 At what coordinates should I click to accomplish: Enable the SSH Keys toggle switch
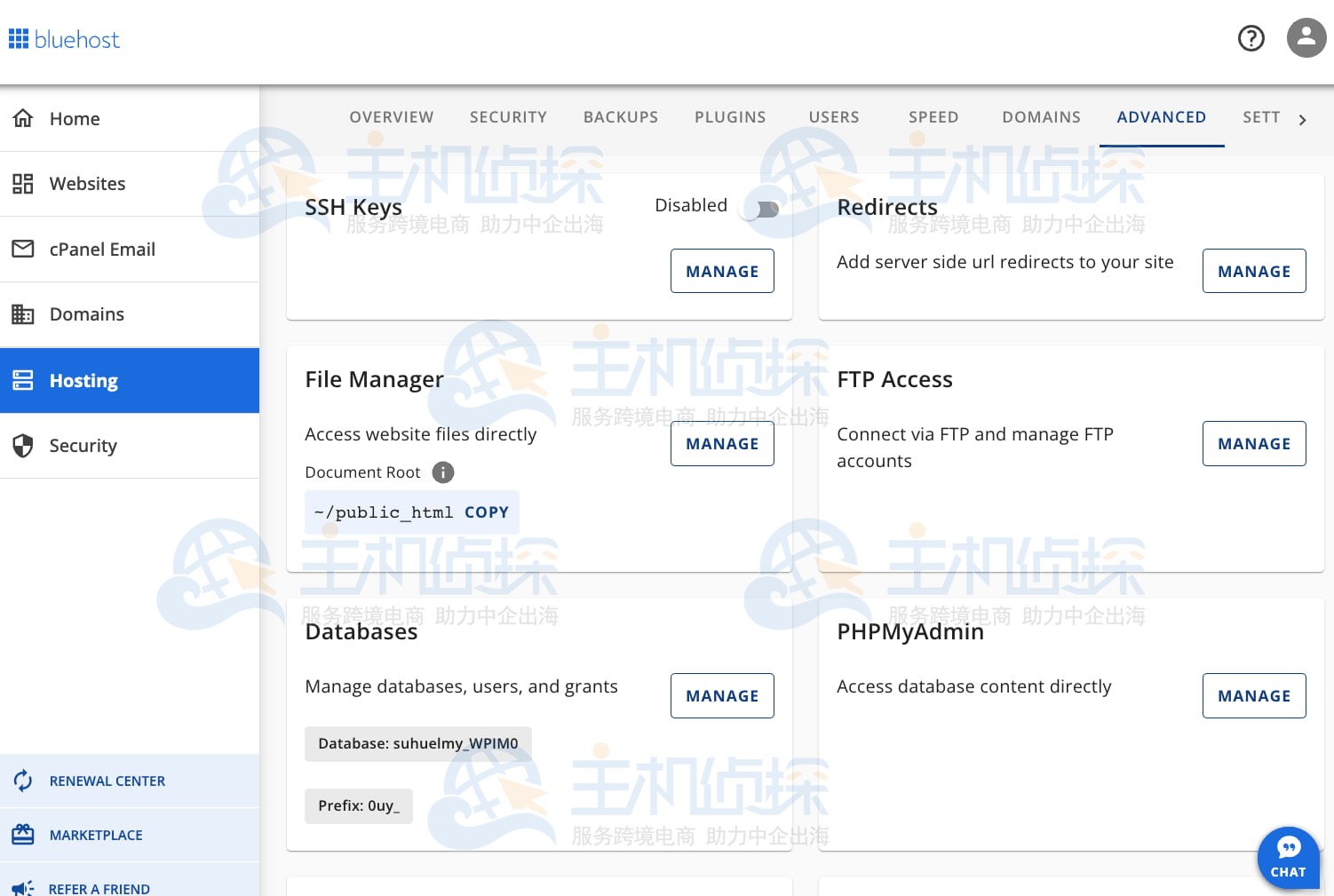point(762,210)
